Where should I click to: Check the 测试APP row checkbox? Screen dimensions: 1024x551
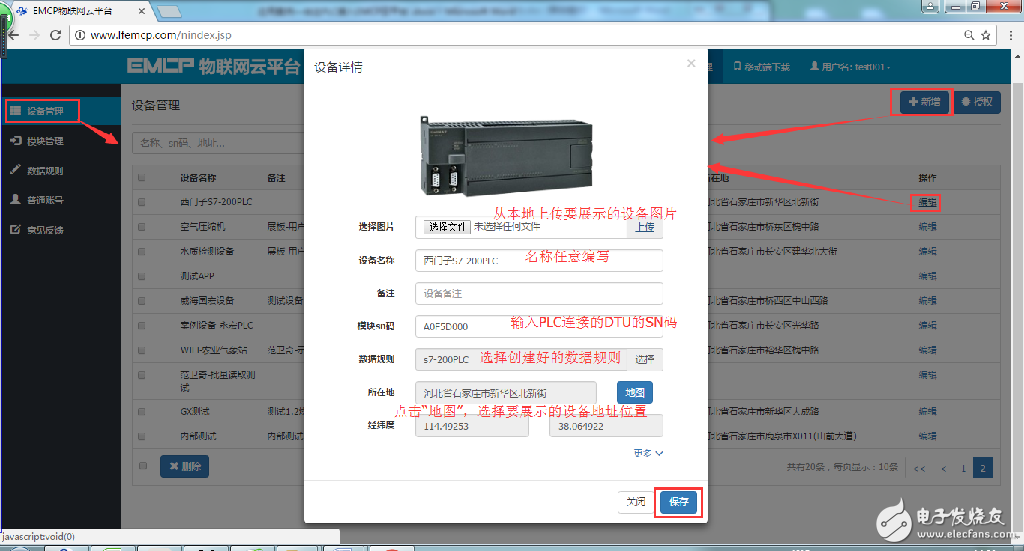[x=142, y=276]
